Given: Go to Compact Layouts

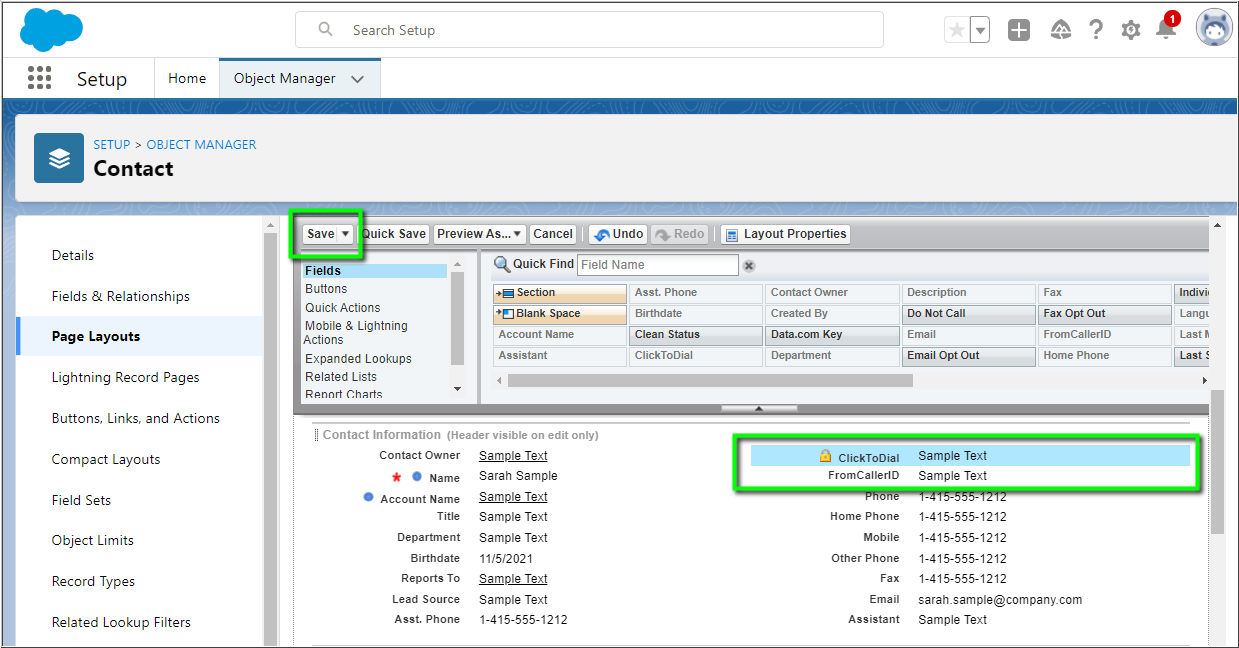Looking at the screenshot, I should click(106, 459).
